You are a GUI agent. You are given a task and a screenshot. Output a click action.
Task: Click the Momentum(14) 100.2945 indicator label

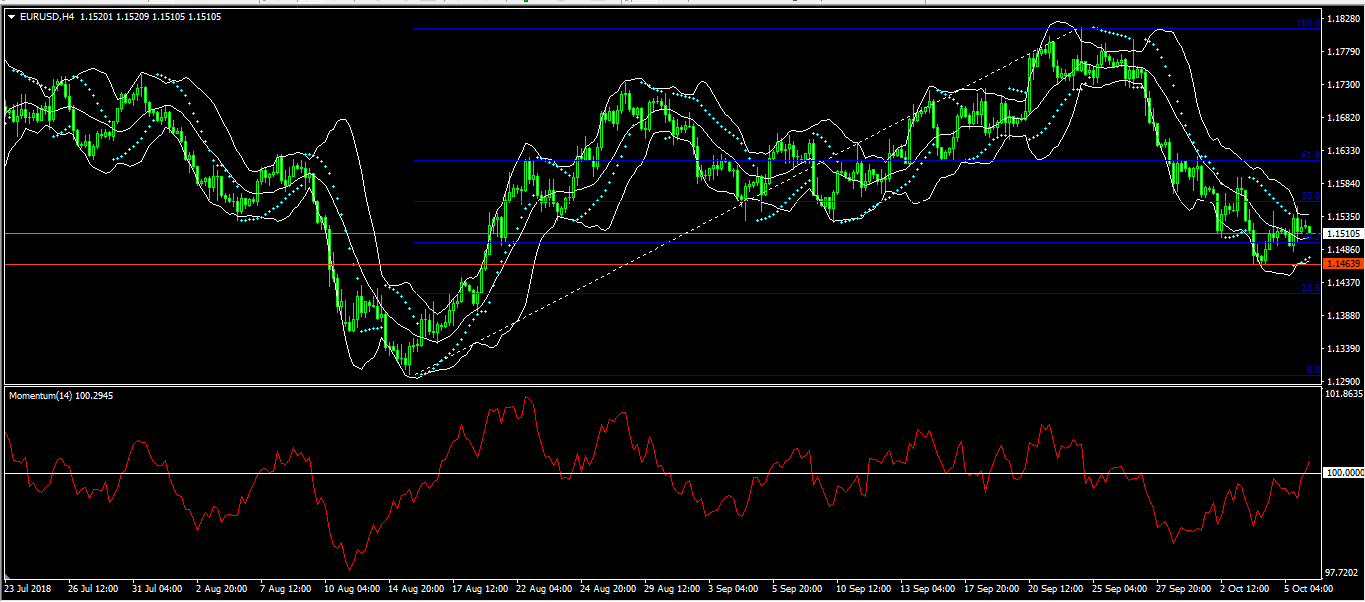pos(59,396)
